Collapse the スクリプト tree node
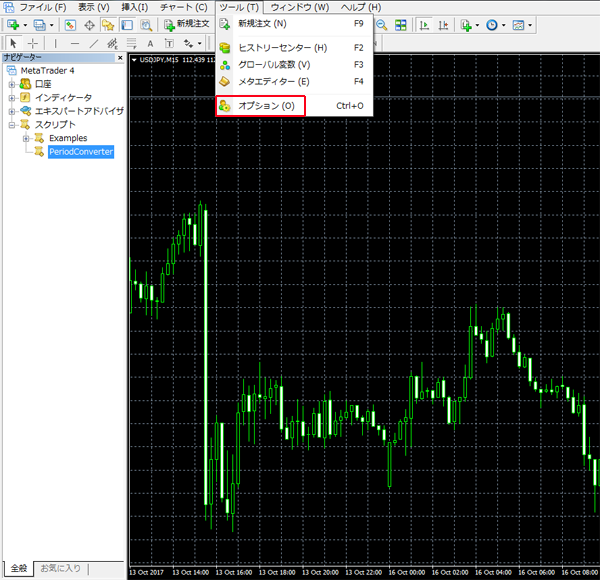 12,125
